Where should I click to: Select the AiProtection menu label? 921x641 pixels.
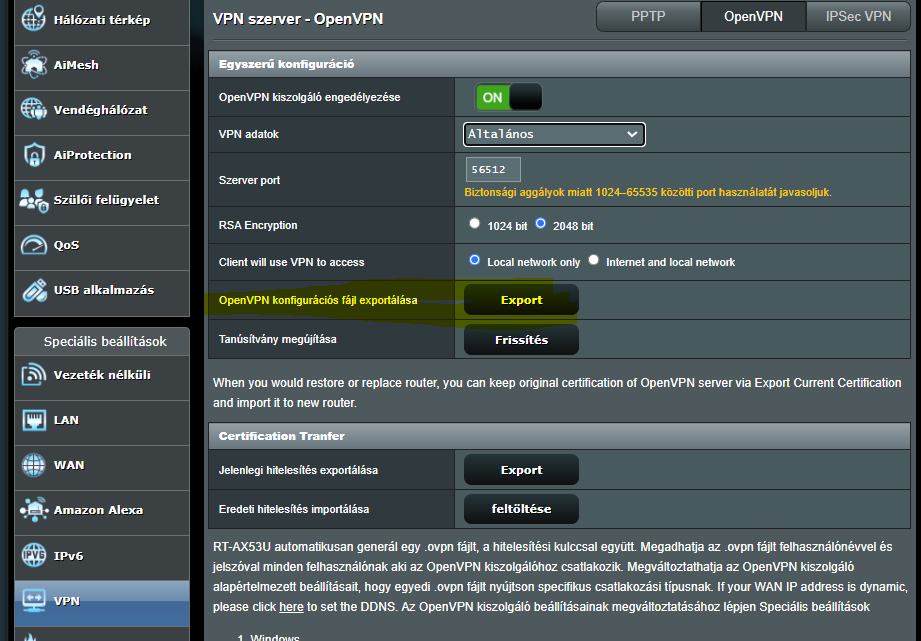[92, 155]
